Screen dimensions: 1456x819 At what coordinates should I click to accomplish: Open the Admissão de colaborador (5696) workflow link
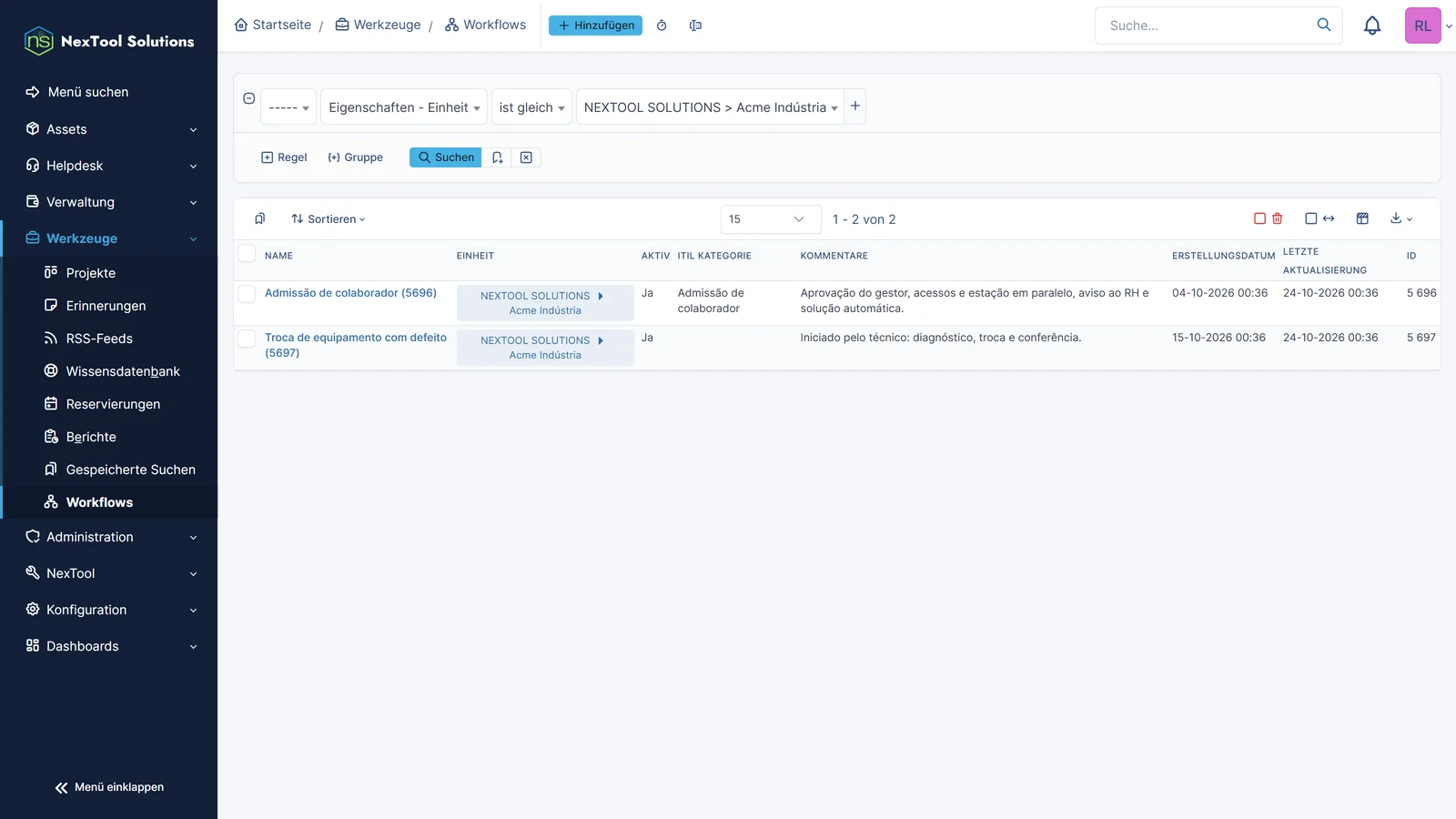pyautogui.click(x=350, y=293)
